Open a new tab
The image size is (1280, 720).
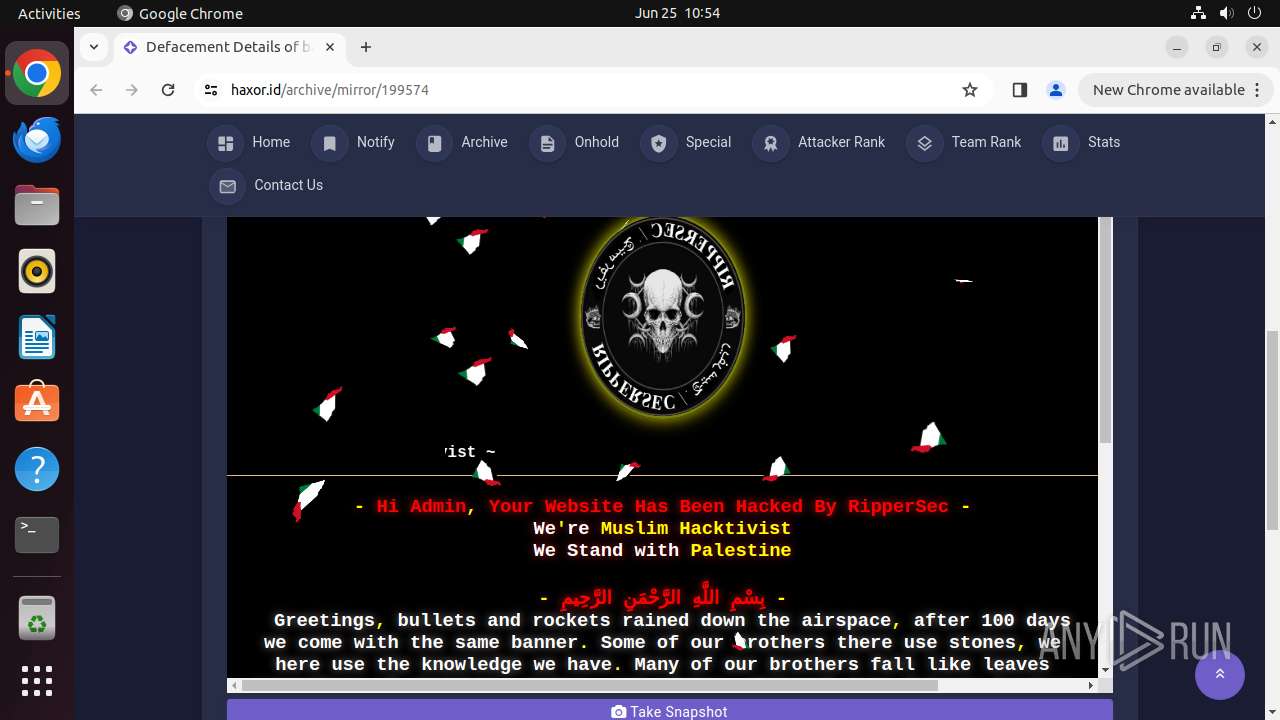(366, 47)
